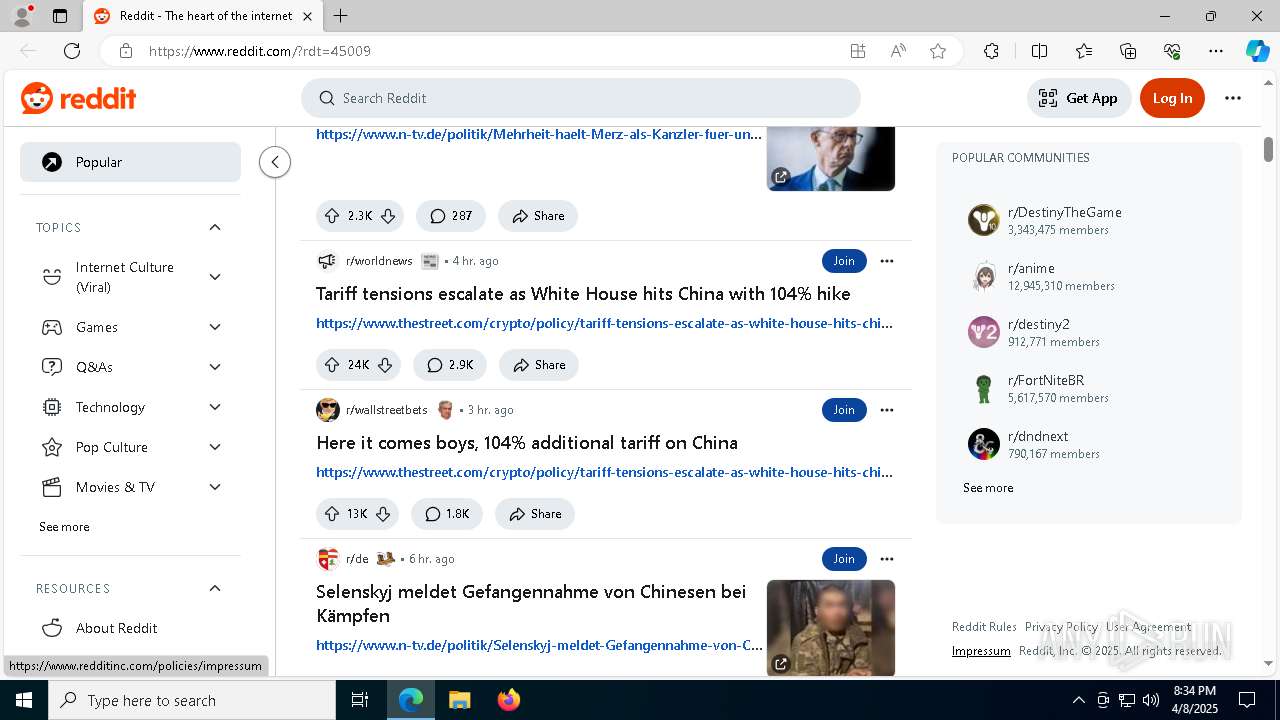
Task: Collapse the TOPICS section
Action: pyautogui.click(x=215, y=228)
